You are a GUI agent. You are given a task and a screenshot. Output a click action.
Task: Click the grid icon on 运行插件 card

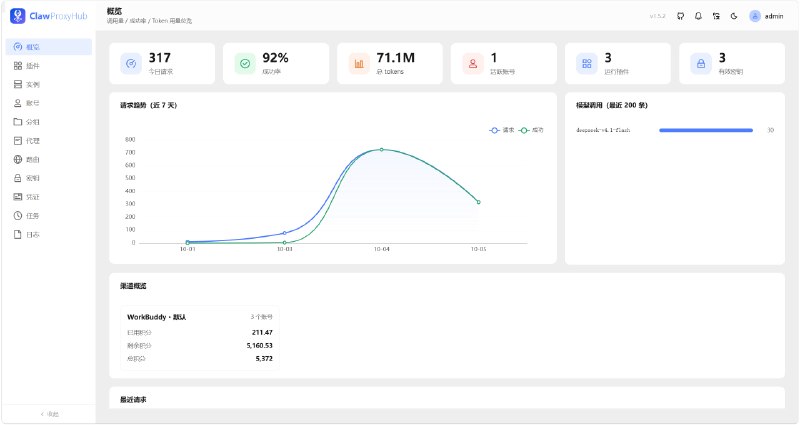[x=587, y=64]
